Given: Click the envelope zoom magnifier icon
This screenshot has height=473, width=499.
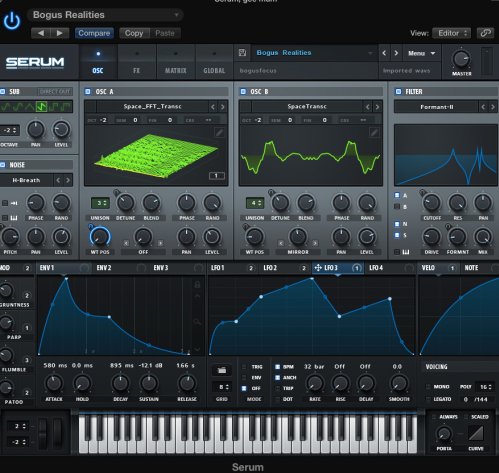Looking at the screenshot, I should click(197, 321).
